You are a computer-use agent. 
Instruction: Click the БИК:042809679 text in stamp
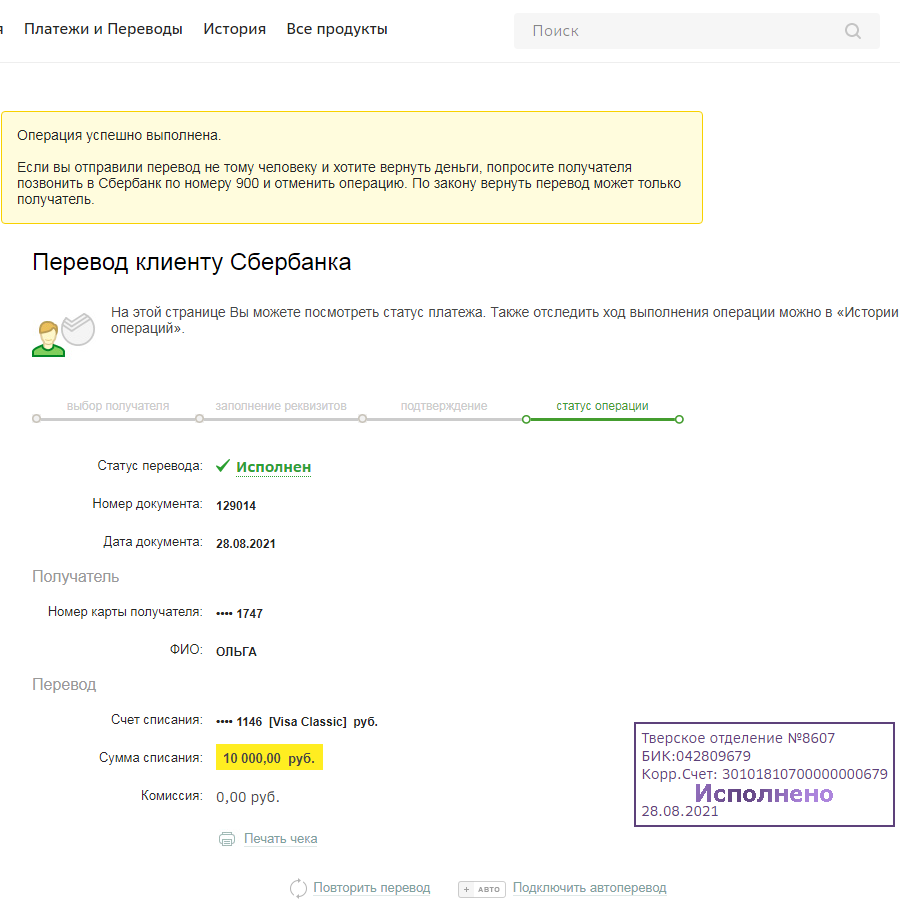coord(696,757)
